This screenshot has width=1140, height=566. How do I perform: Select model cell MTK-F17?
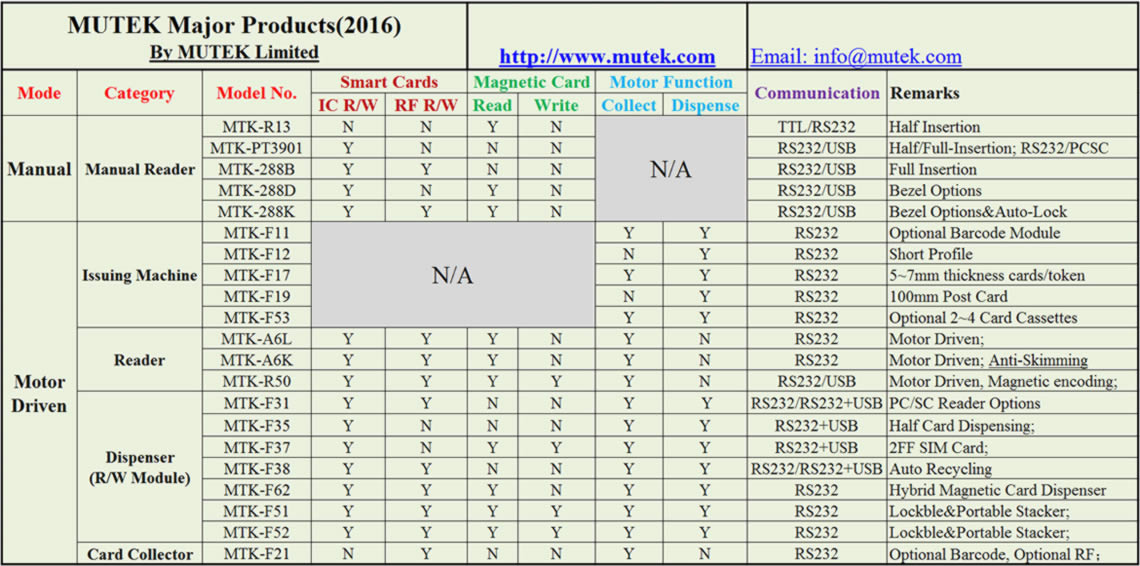coord(257,276)
